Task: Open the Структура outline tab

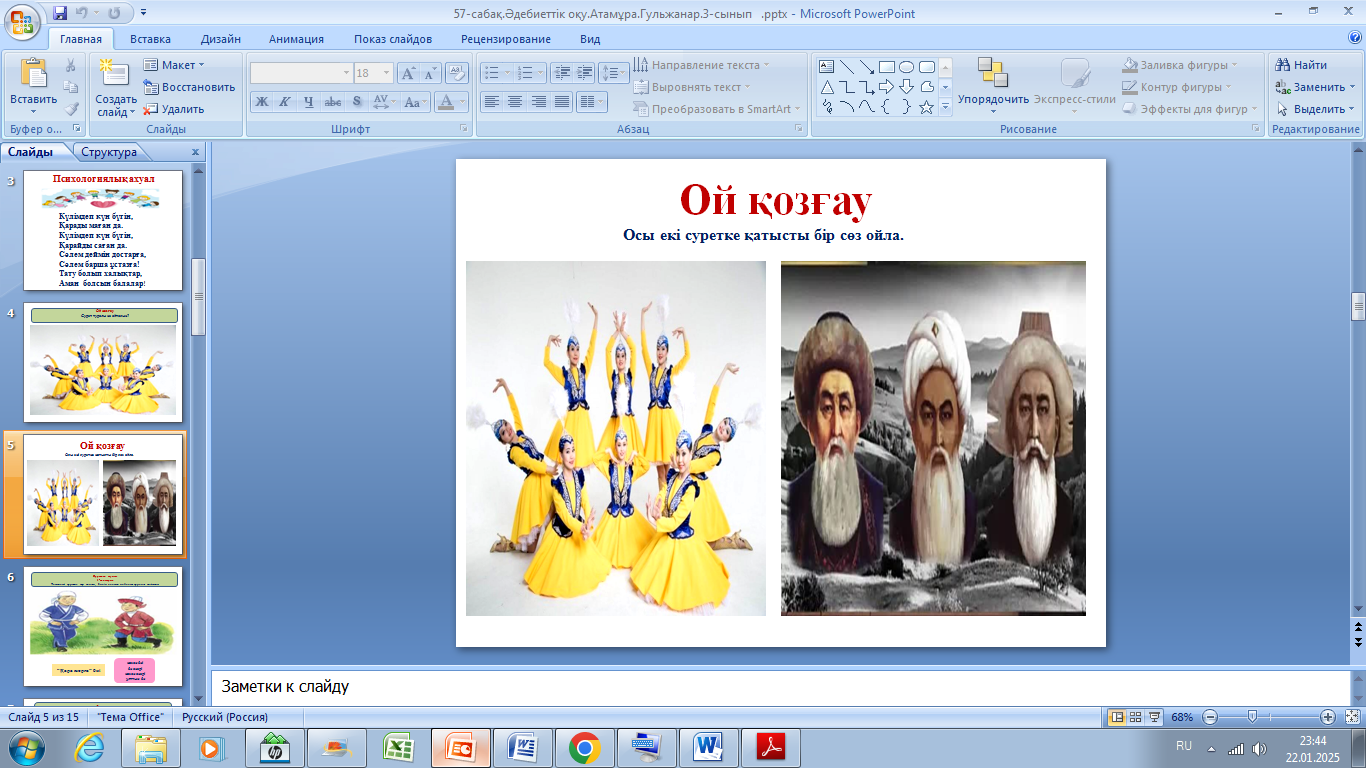Action: point(109,152)
